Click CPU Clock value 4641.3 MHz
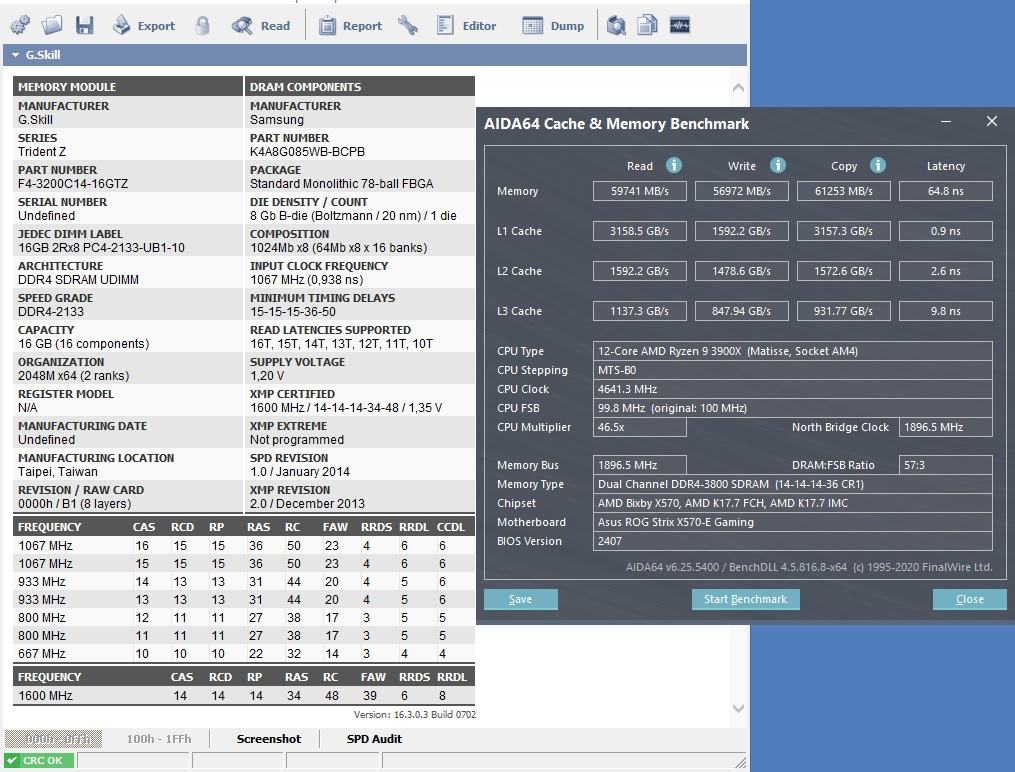 792,389
